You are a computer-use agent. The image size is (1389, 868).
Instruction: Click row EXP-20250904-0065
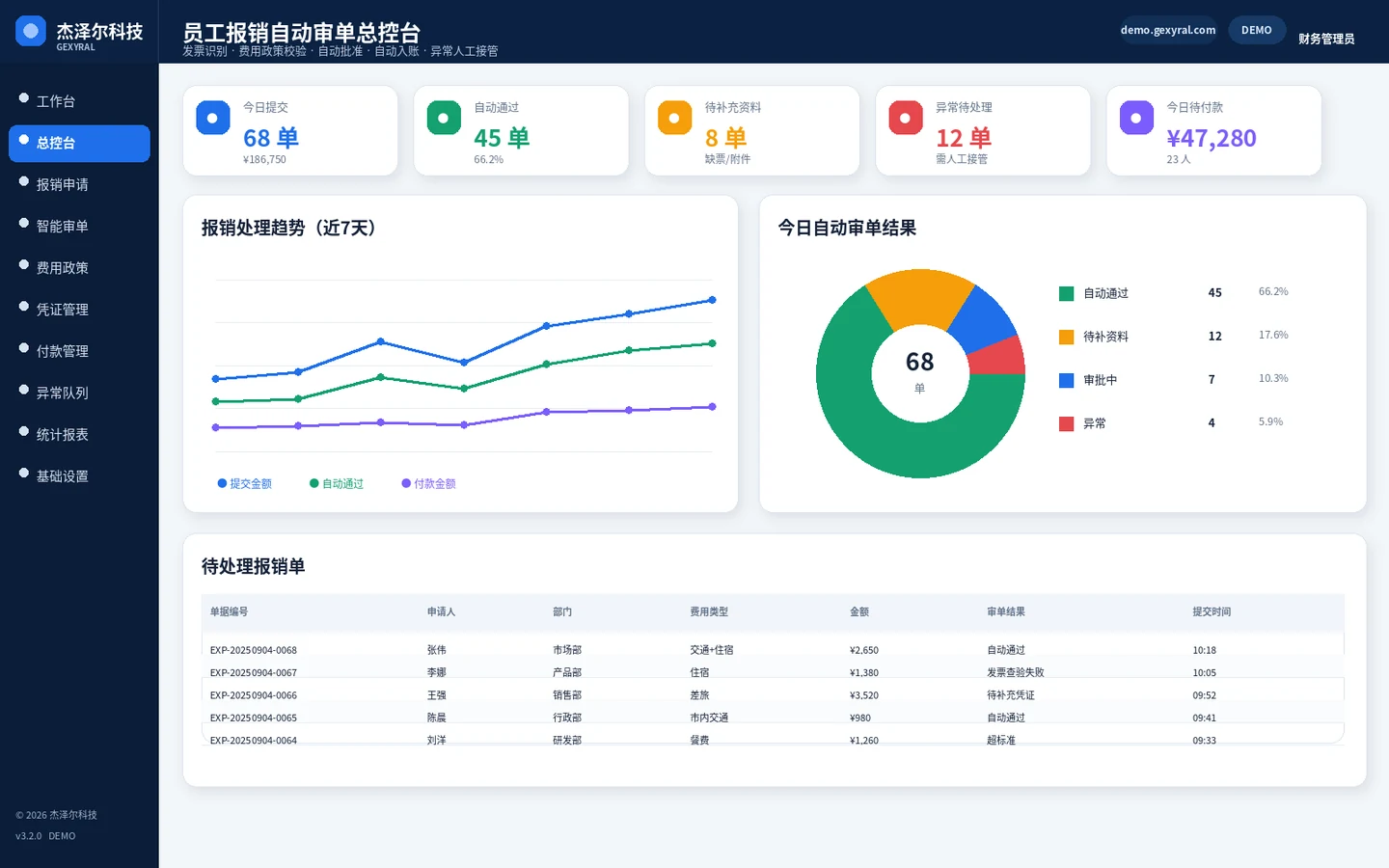tap(773, 718)
